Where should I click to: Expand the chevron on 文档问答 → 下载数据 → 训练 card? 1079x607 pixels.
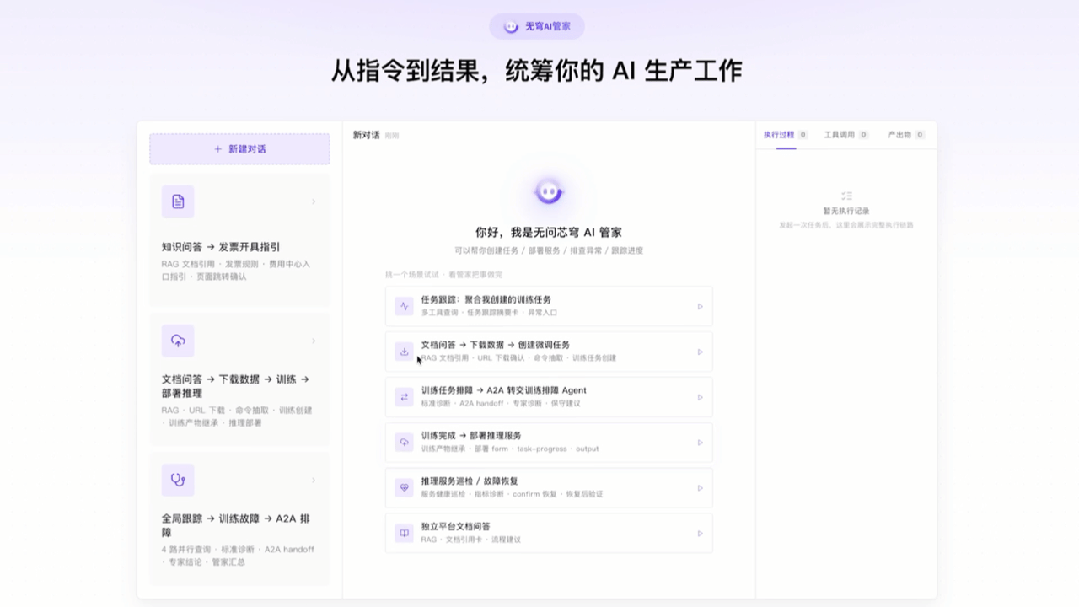(314, 341)
